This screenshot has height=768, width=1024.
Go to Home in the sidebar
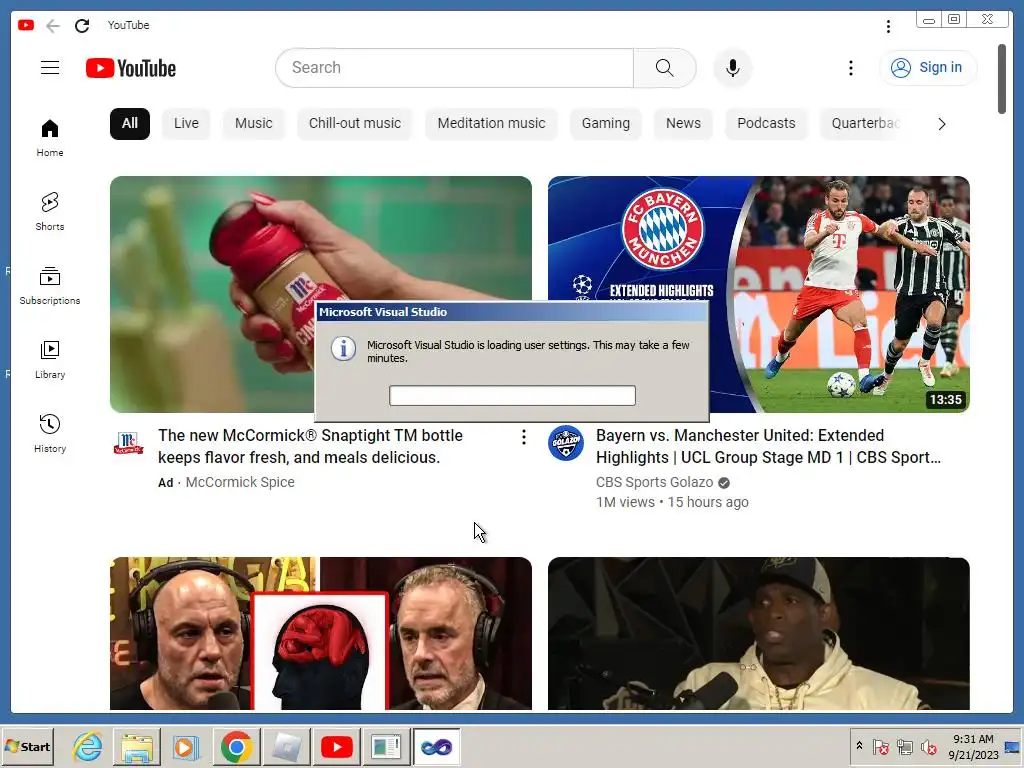[x=50, y=138]
